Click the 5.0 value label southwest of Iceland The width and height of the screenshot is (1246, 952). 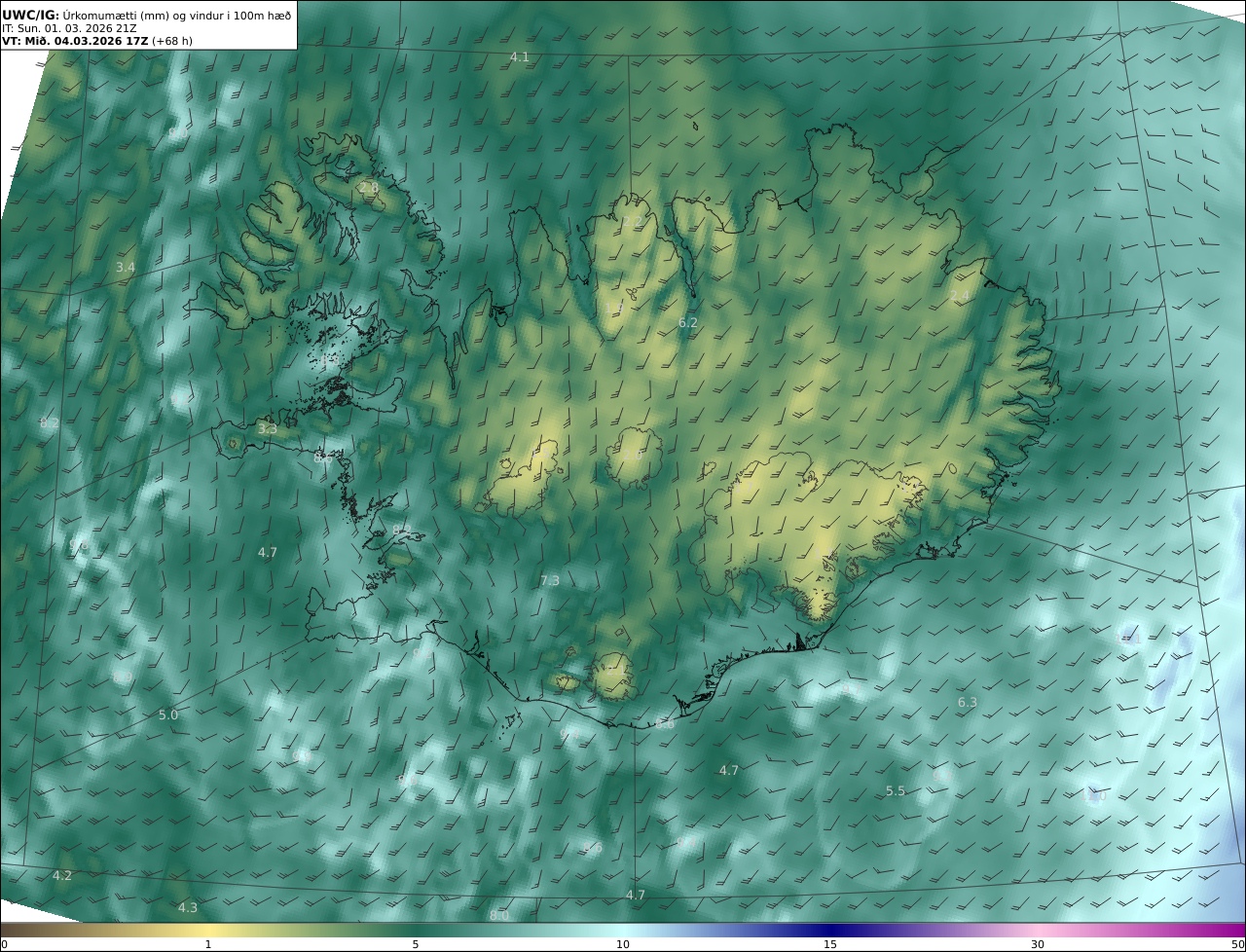(x=168, y=715)
